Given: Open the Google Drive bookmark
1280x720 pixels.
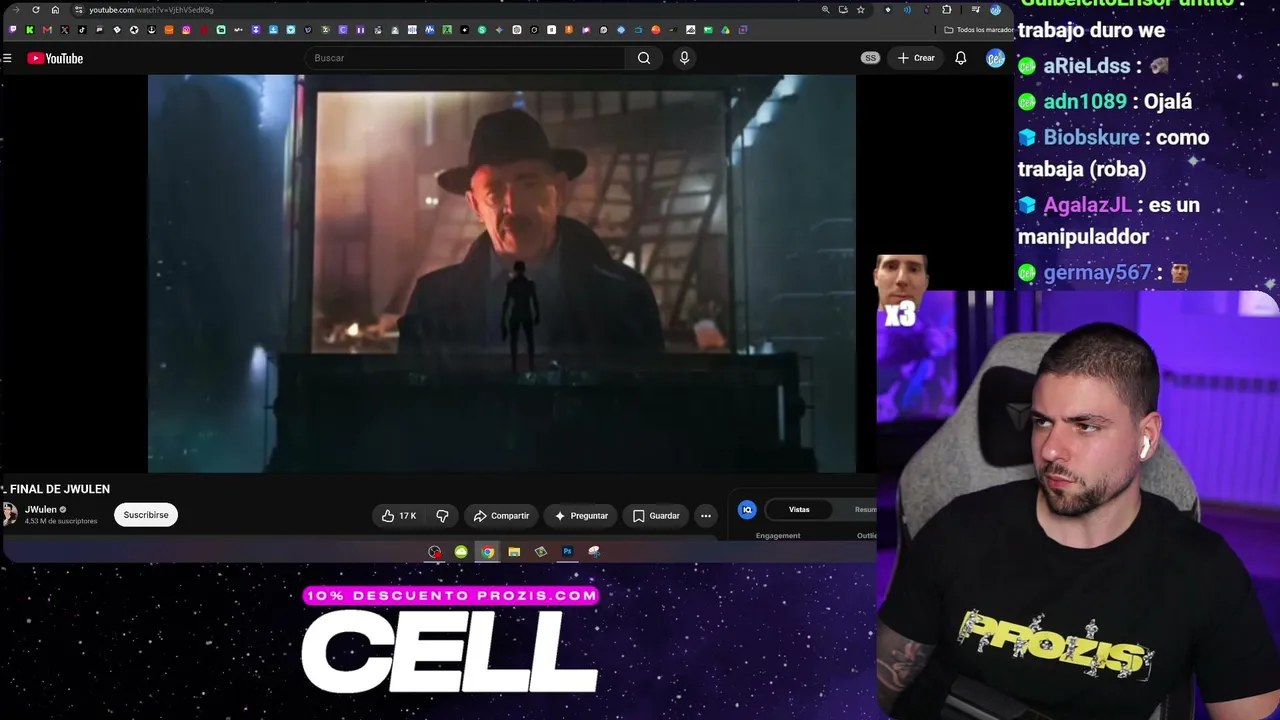Looking at the screenshot, I should [725, 30].
